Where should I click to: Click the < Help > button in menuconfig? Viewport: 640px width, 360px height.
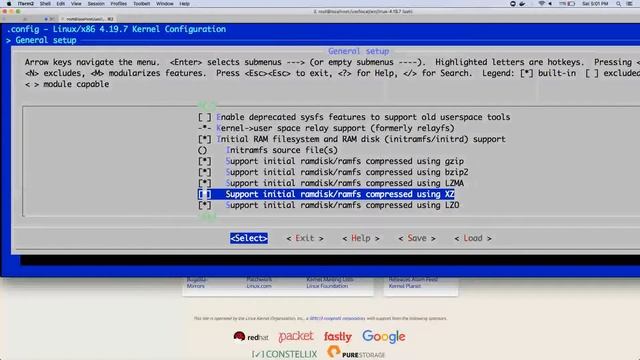tap(361, 238)
